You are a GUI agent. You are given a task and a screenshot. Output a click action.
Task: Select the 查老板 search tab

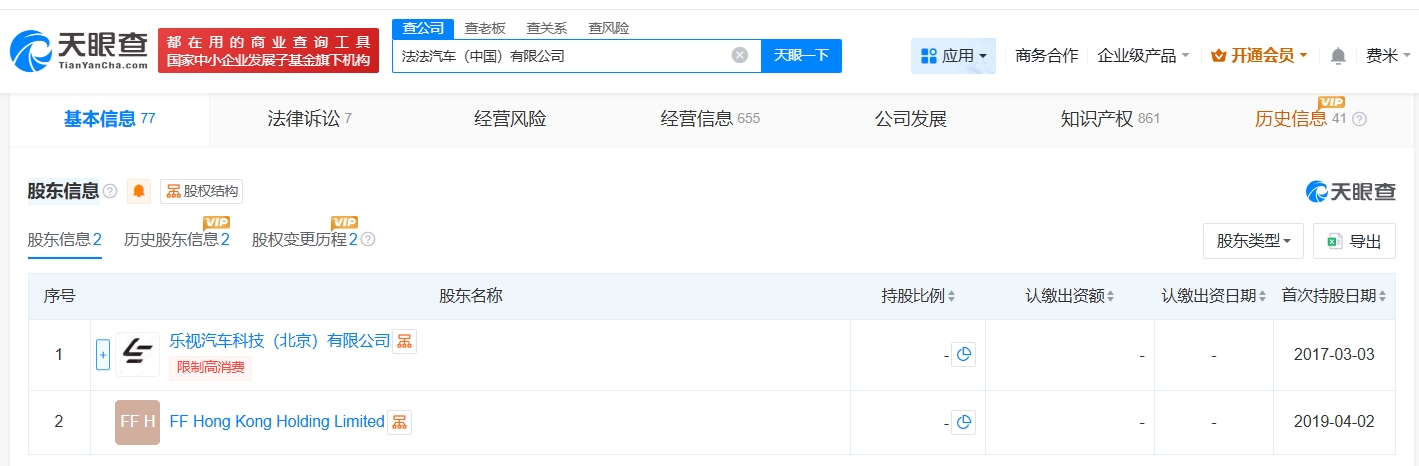pos(487,28)
